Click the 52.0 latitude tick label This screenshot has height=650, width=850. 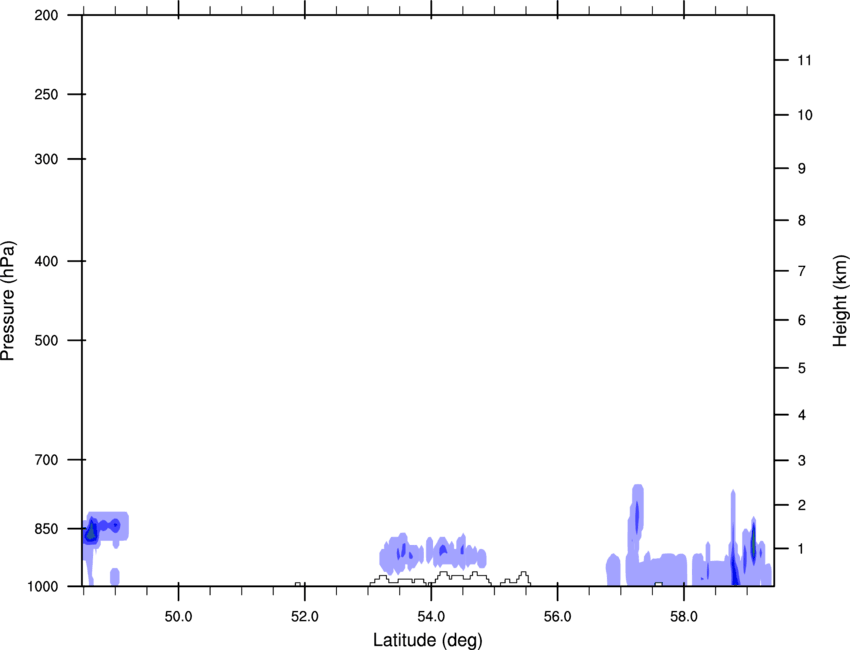pyautogui.click(x=305, y=617)
